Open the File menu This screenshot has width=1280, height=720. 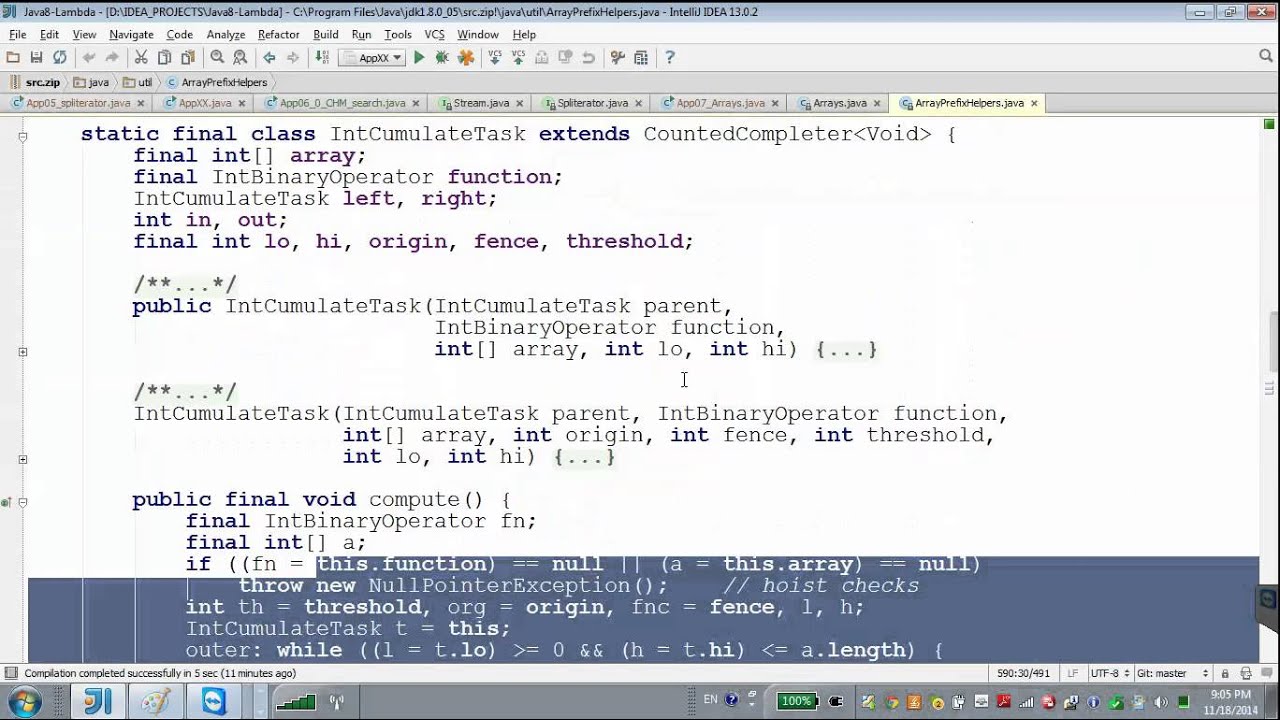tap(17, 34)
